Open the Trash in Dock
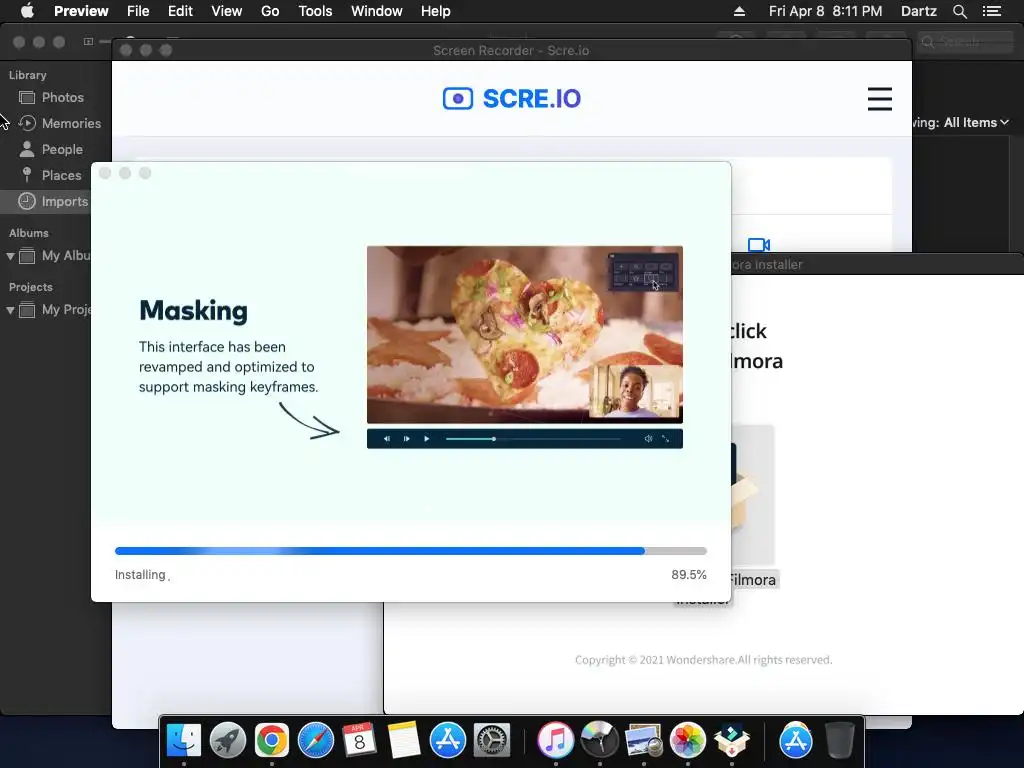Viewport: 1024px width, 768px height. click(840, 740)
